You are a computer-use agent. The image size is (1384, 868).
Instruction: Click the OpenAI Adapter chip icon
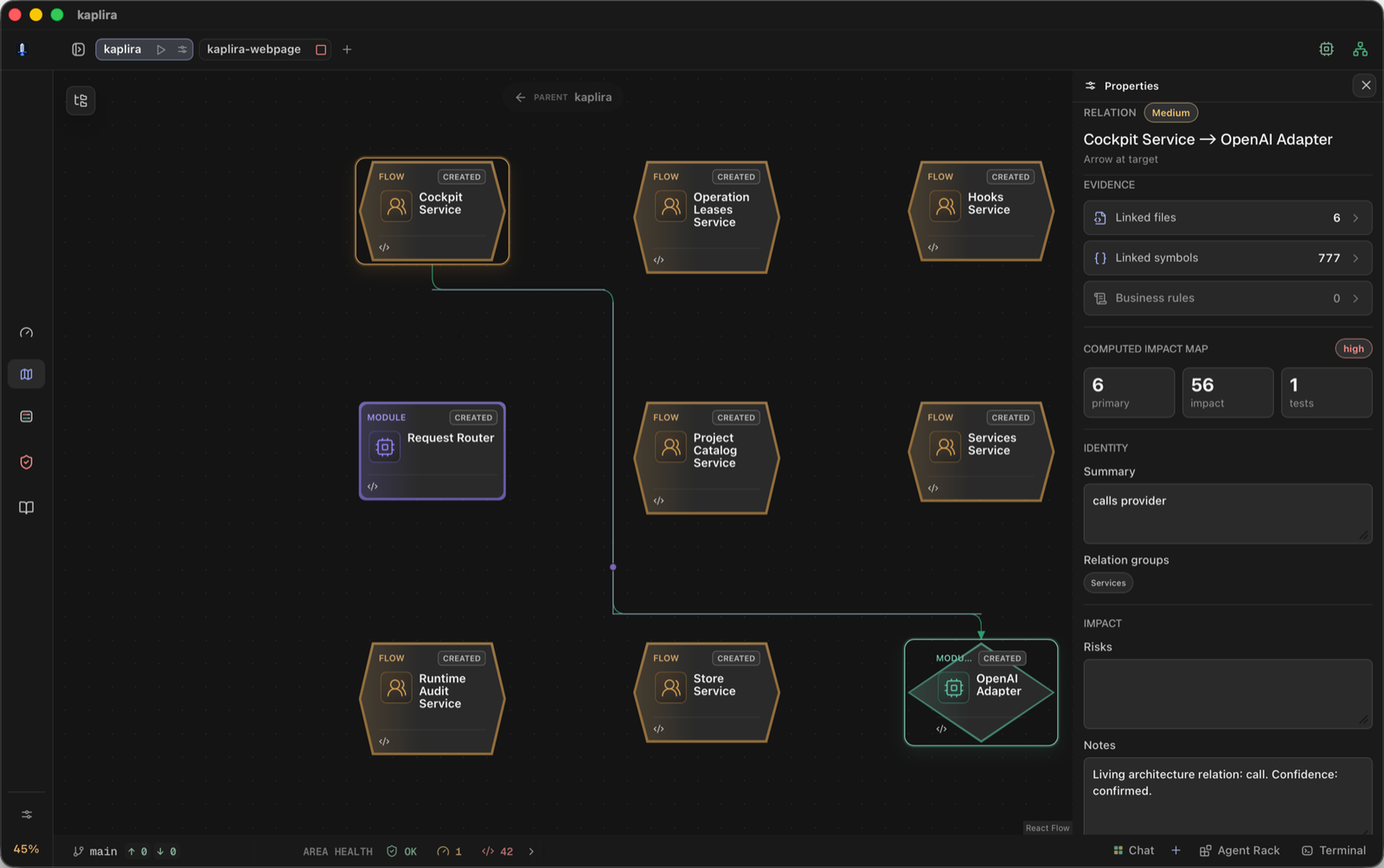[954, 688]
